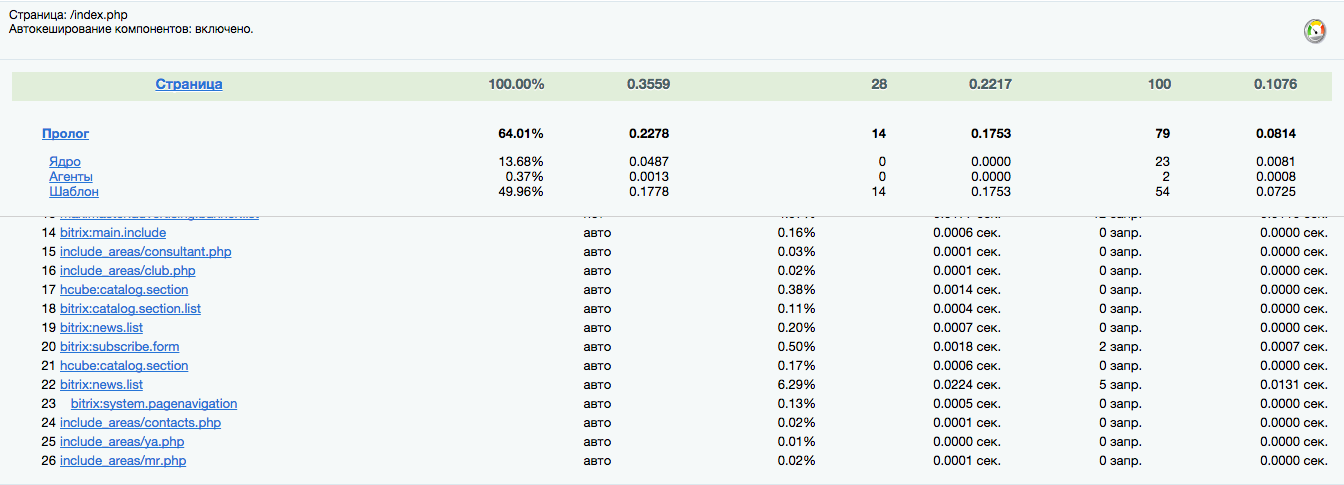
Task: Click the performance gauge icon
Action: 1314,31
